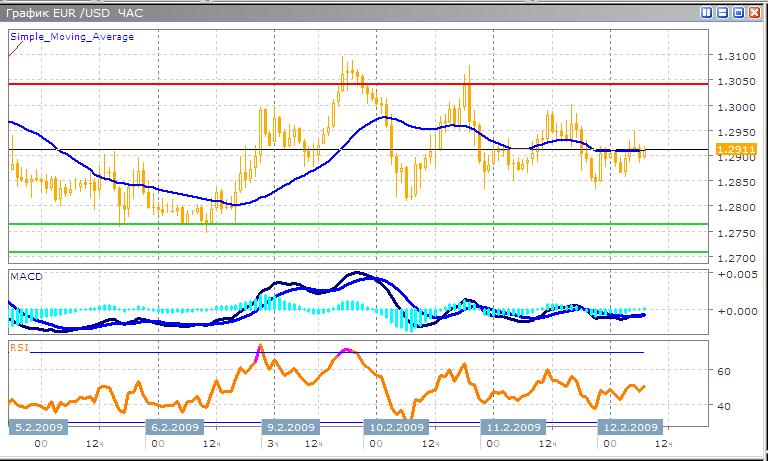Jump to the 9.2.2009 date marker
Viewport: 768px width, 461px height.
[290, 426]
